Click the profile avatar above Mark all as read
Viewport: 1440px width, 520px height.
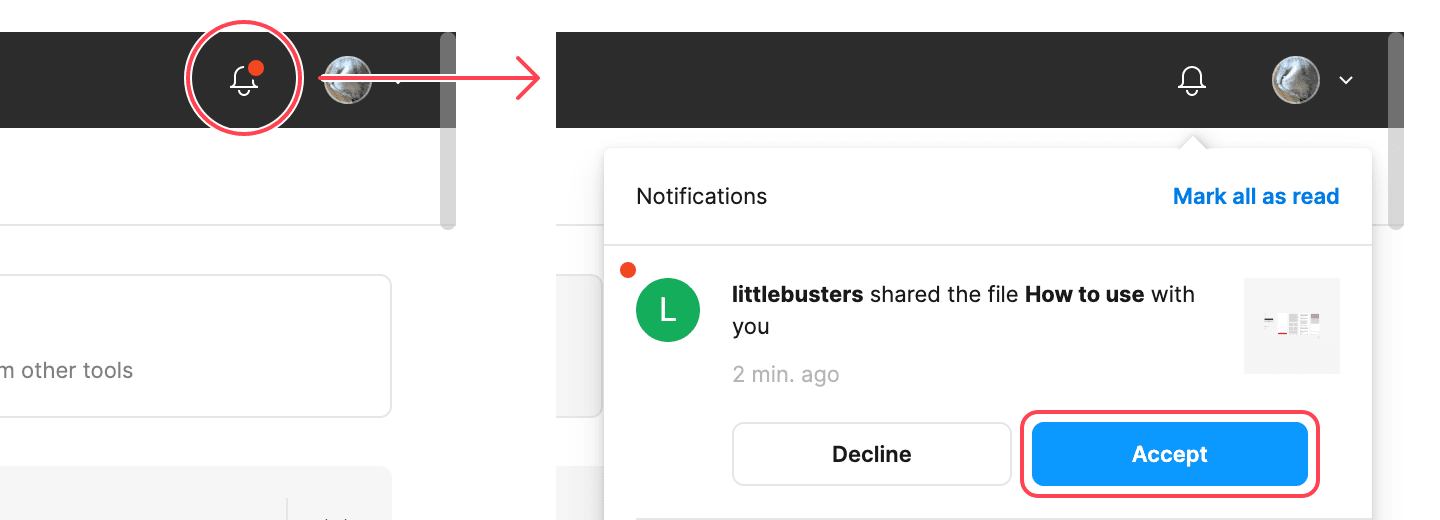[x=1296, y=80]
